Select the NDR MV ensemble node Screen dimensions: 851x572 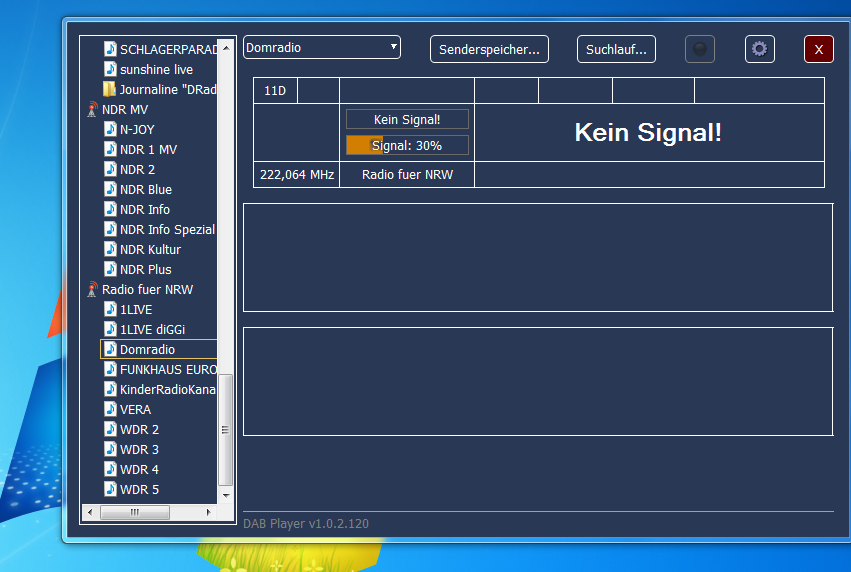125,110
